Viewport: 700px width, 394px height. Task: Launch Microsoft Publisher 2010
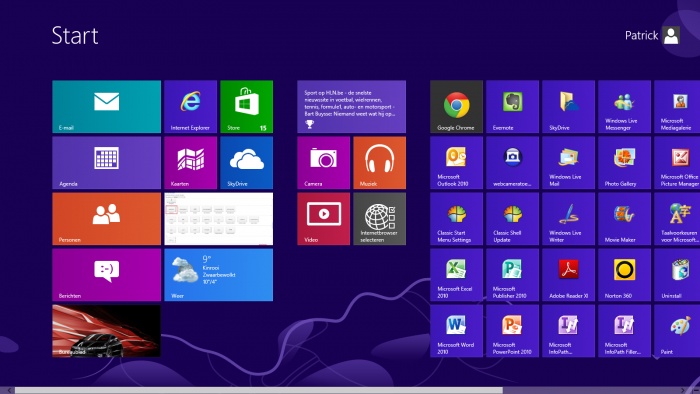point(512,275)
